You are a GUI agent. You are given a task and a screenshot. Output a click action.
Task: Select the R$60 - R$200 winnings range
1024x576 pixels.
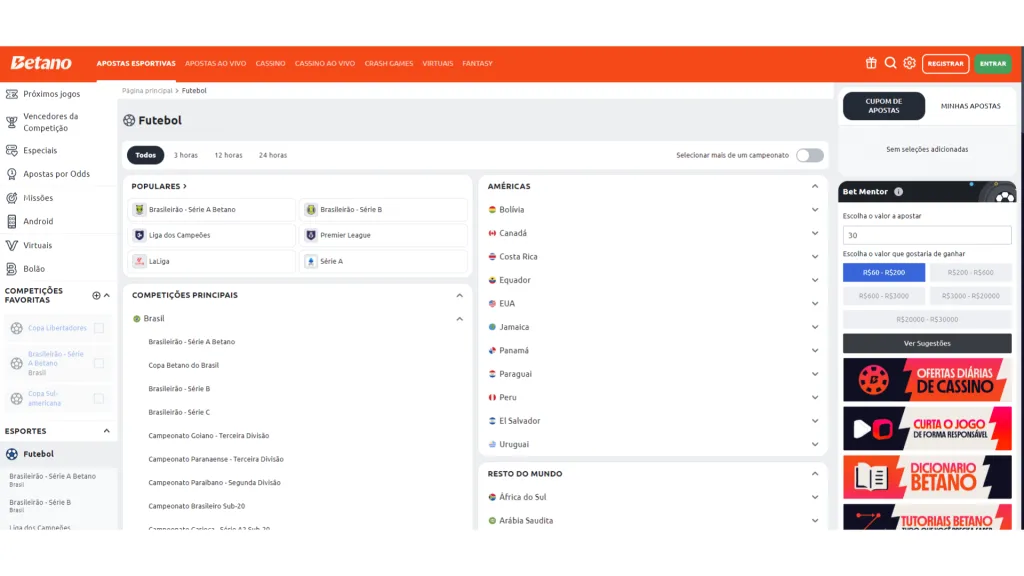(884, 272)
